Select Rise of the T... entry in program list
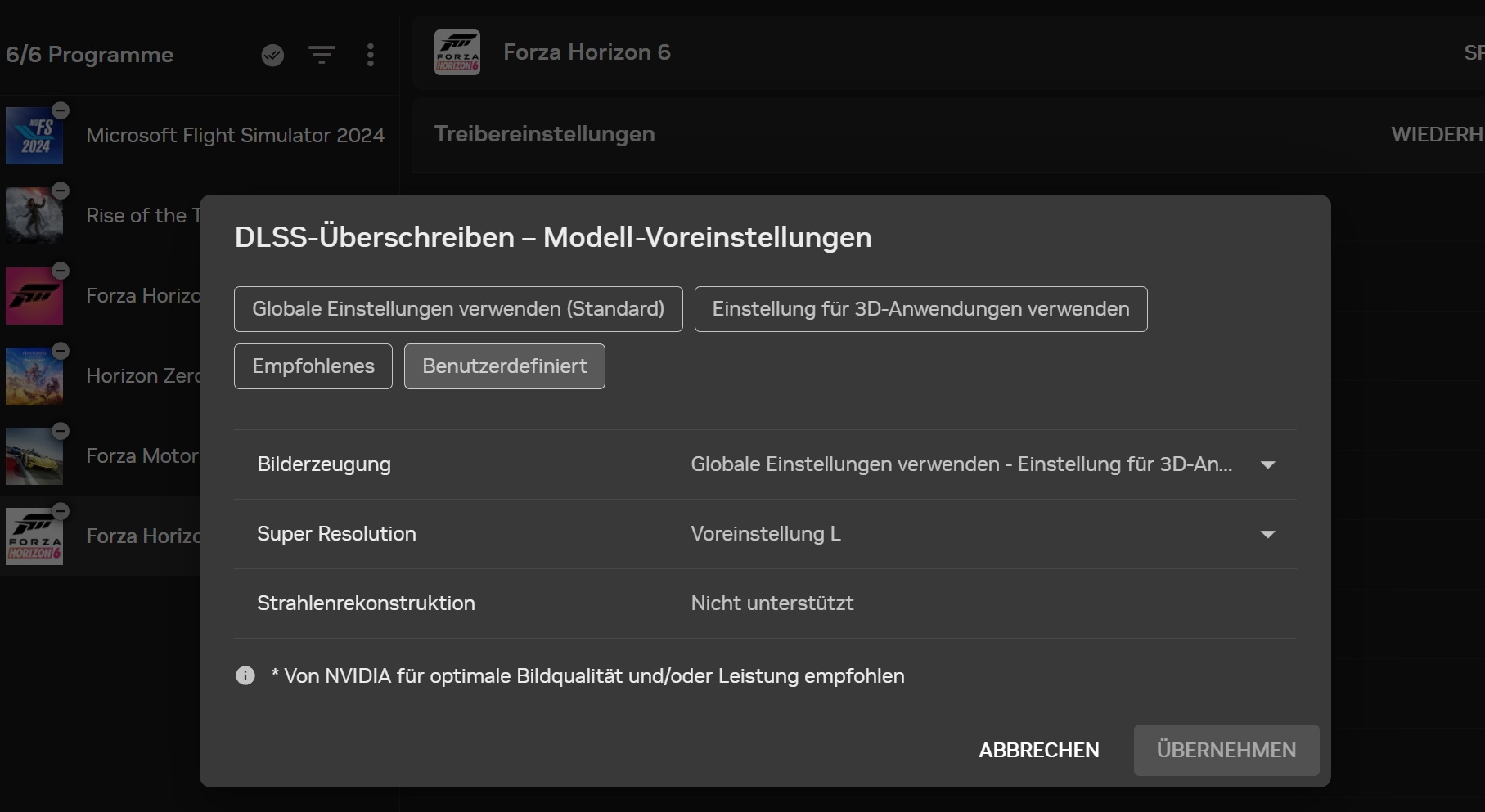 143,216
